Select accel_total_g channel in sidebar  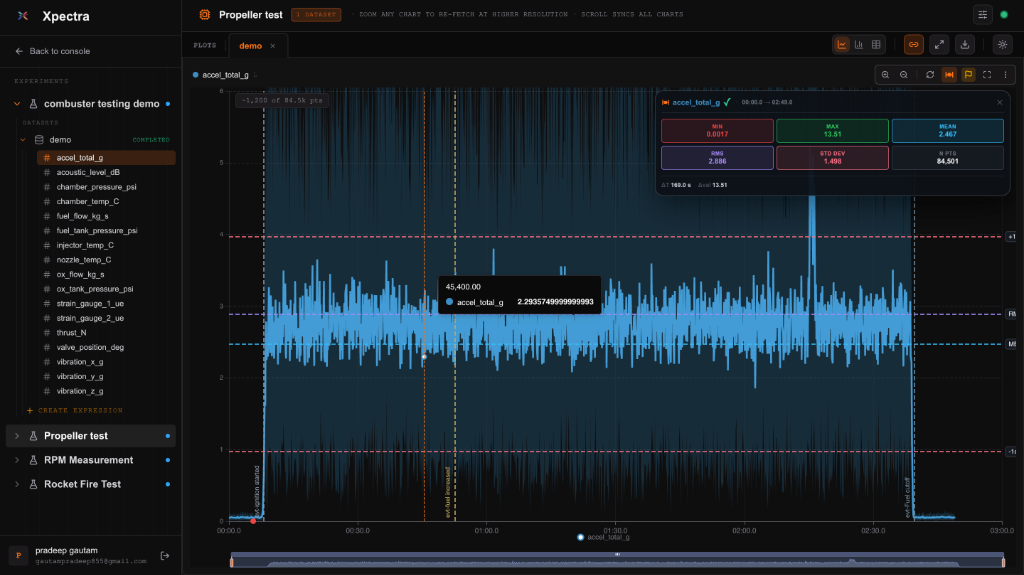[106, 157]
